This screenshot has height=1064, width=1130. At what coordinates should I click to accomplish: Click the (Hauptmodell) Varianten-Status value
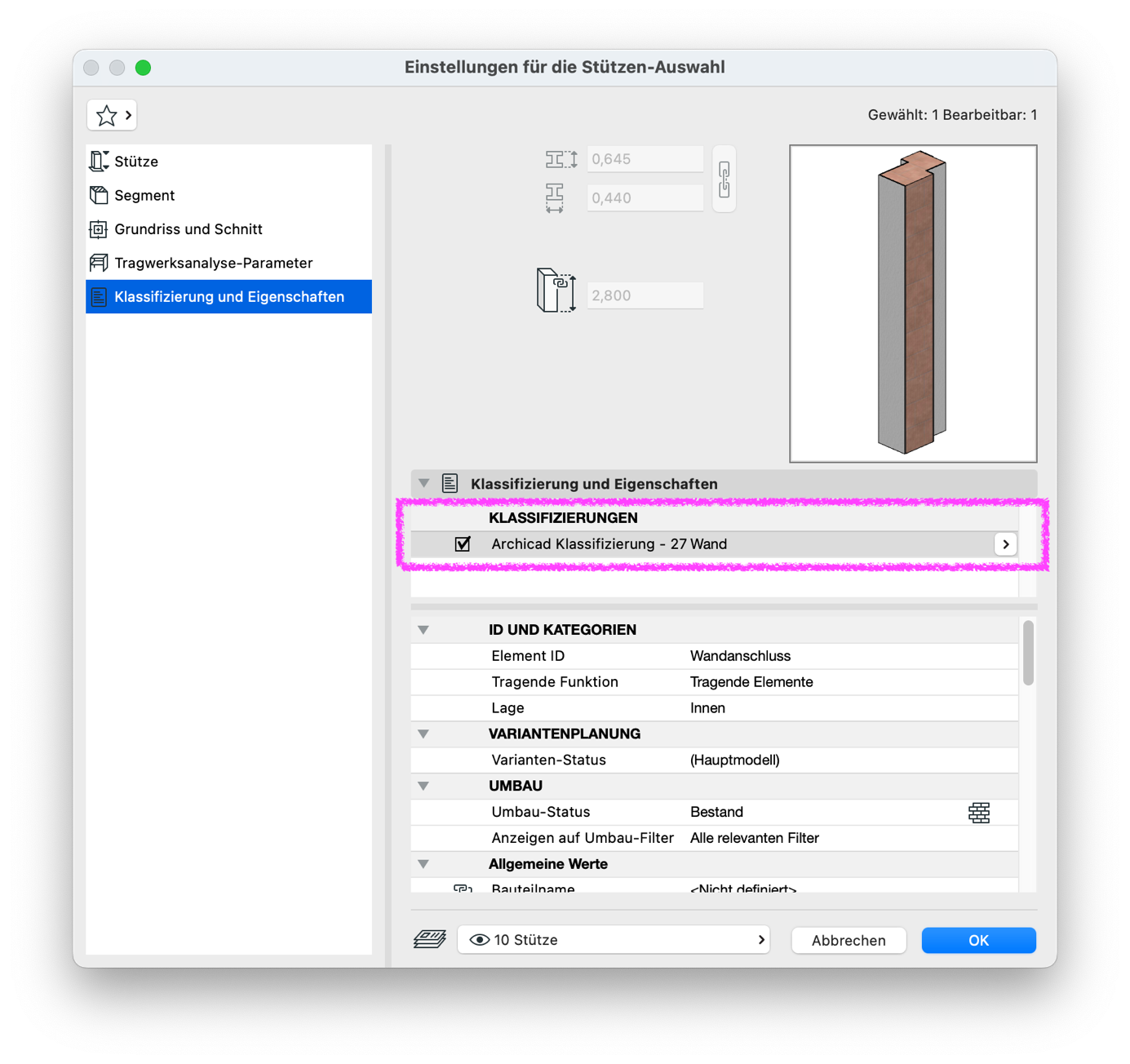coord(734,760)
